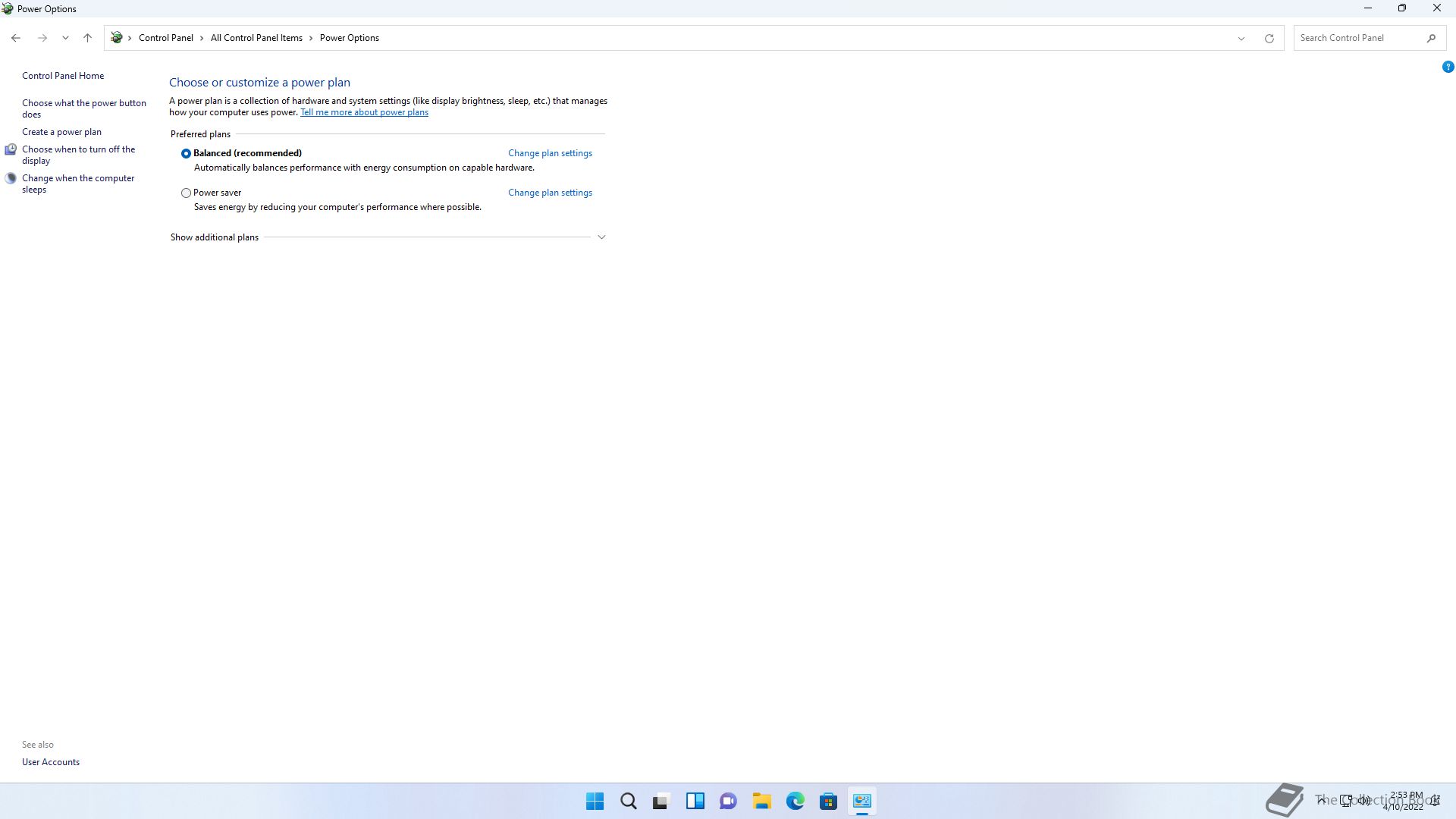Open Choose when to turn off the display

coord(78,155)
